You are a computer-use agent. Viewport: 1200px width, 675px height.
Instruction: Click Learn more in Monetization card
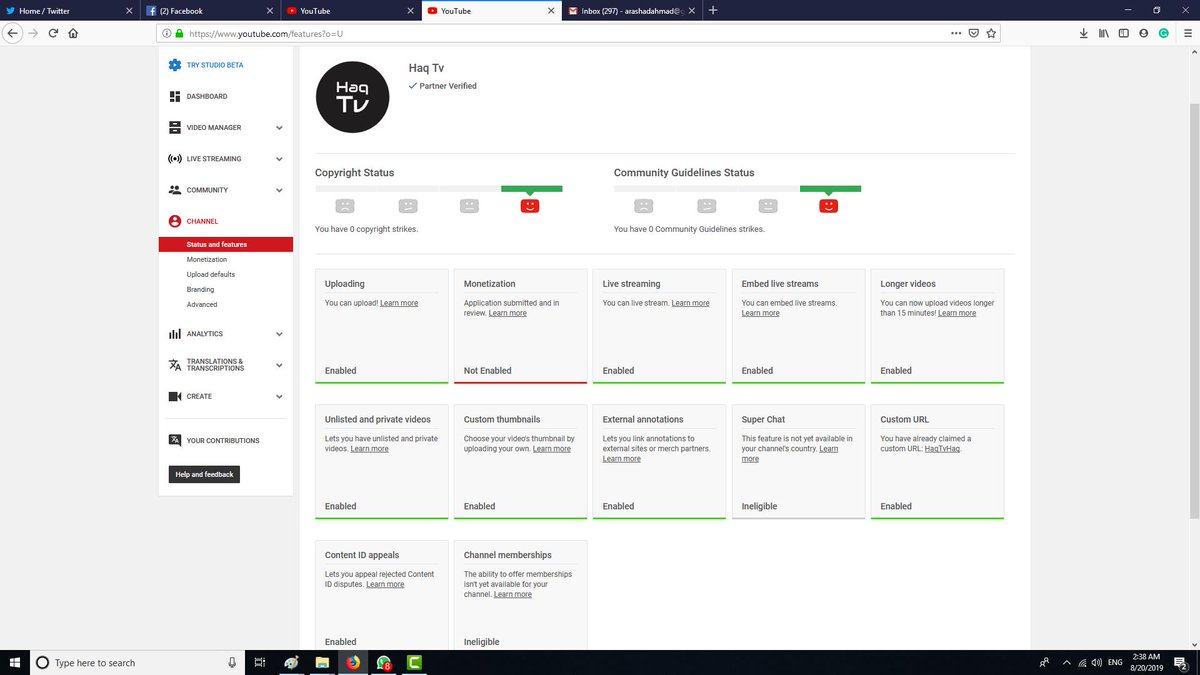pos(507,313)
